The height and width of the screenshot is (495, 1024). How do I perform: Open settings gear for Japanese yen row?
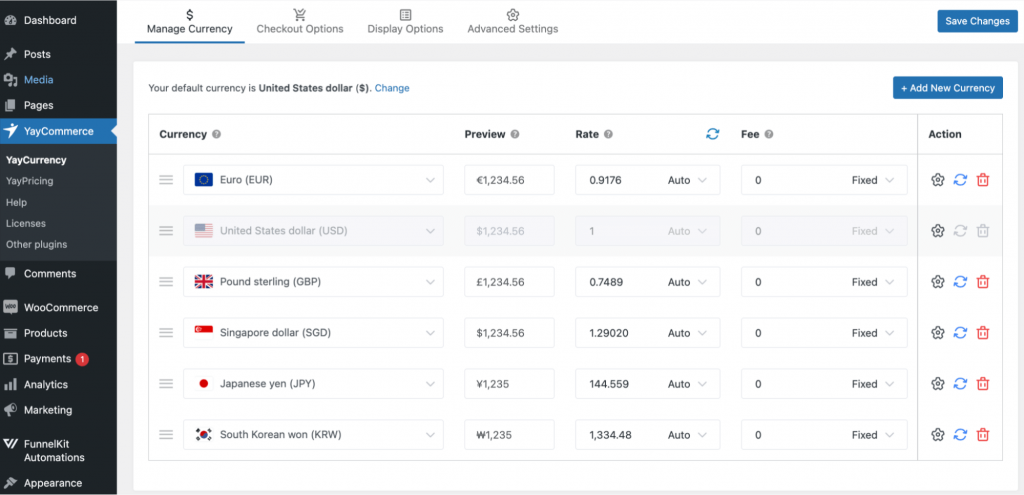coord(938,384)
